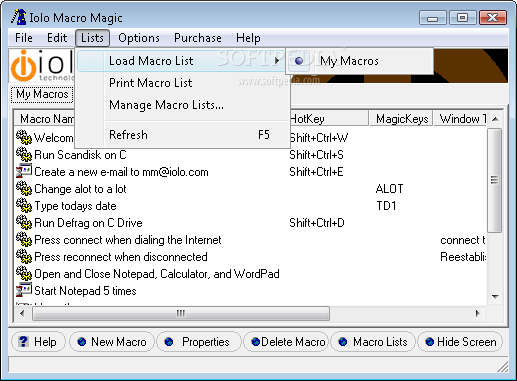Sort by the Window Title column header

(x=460, y=118)
